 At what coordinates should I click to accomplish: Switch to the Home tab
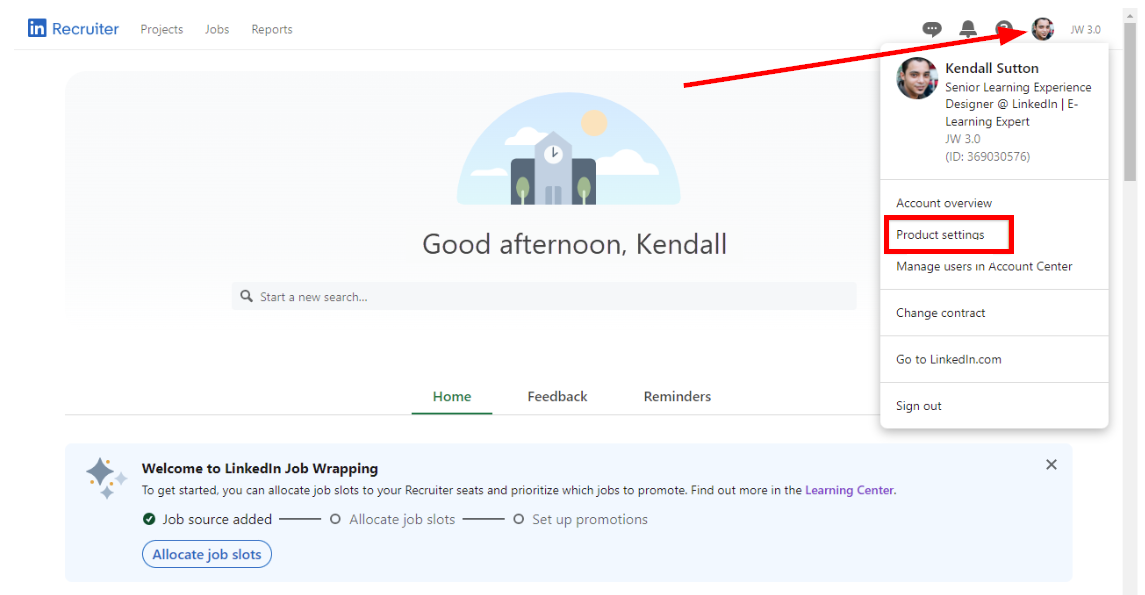(x=451, y=396)
